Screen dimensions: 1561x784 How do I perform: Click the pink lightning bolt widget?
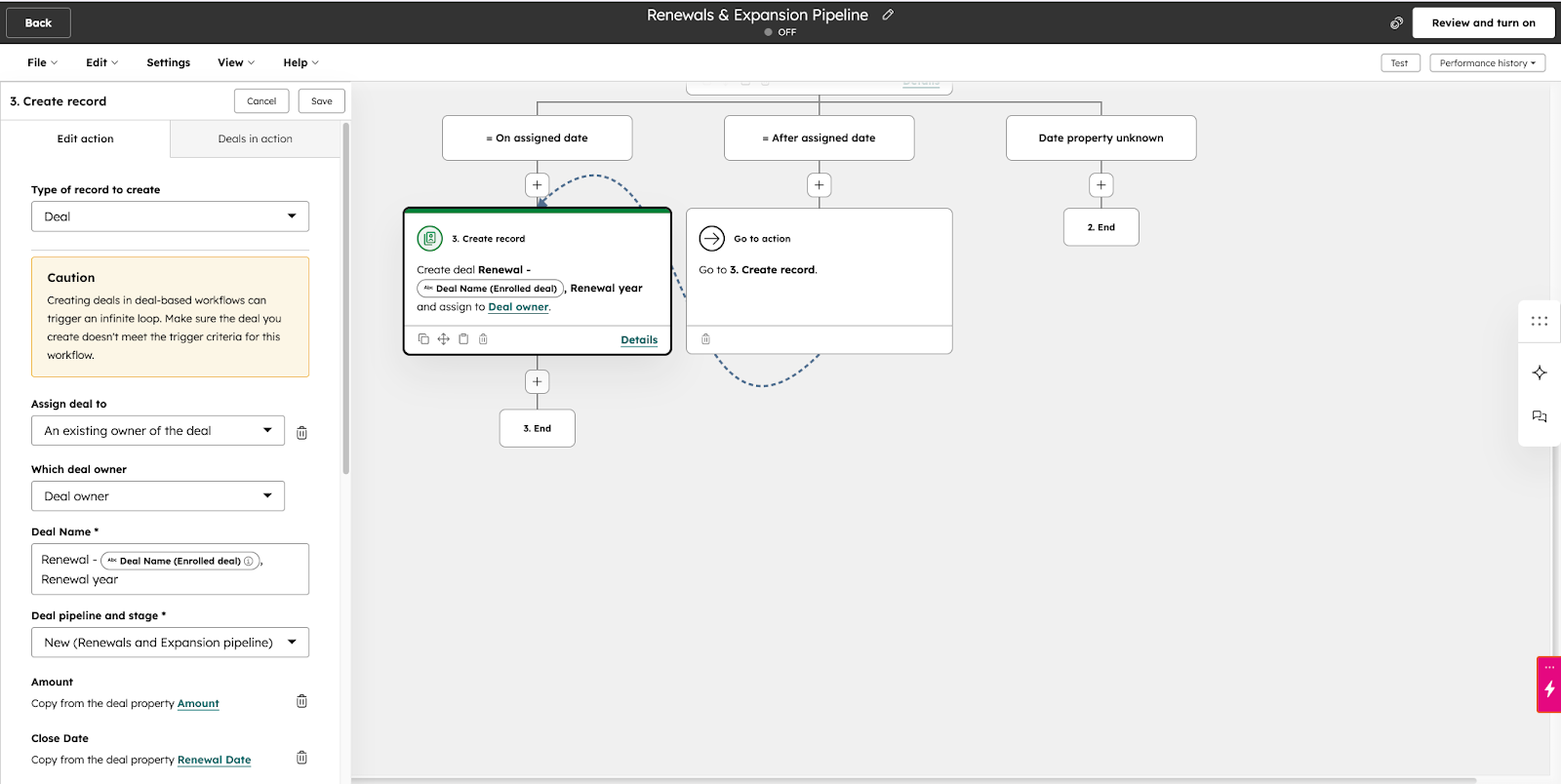pyautogui.click(x=1549, y=685)
